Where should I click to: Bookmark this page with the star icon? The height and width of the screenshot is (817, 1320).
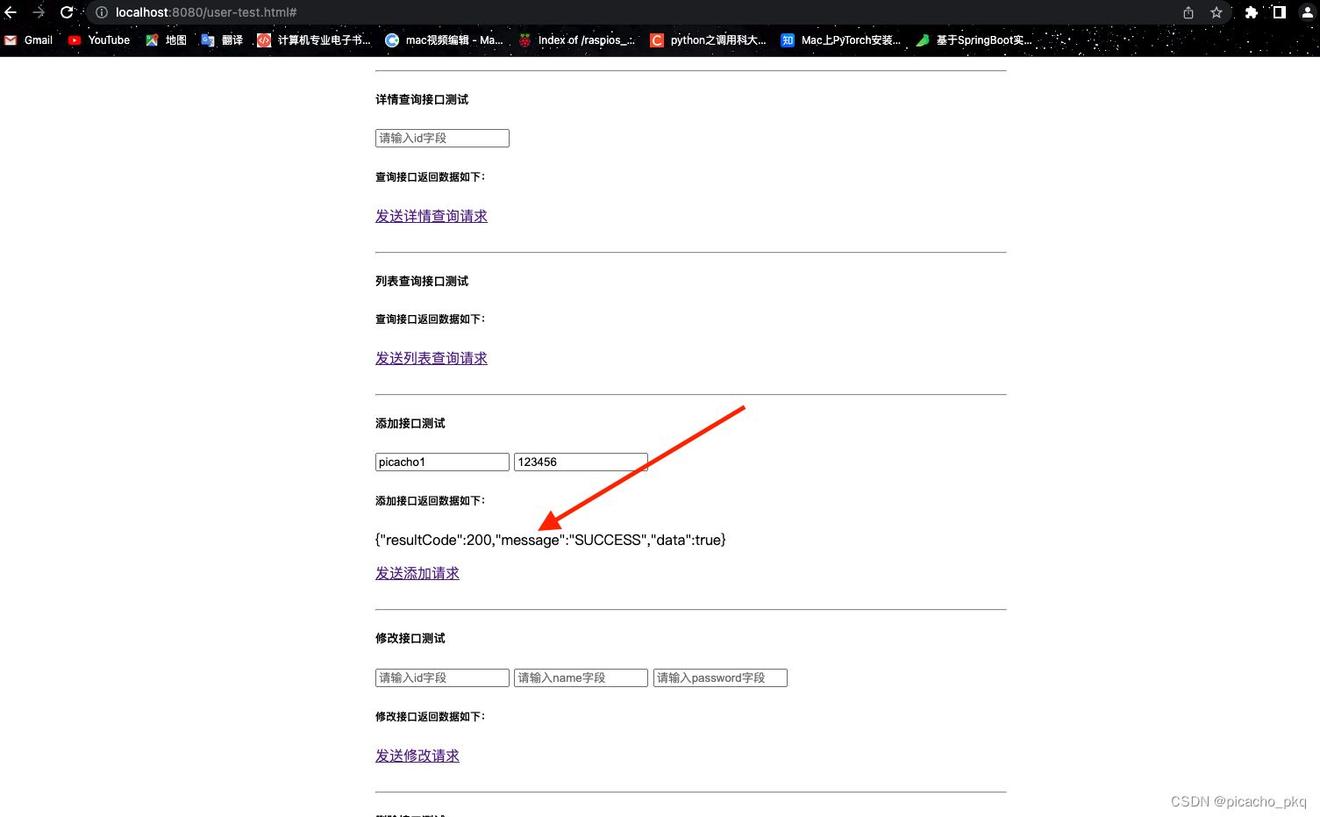point(1216,12)
